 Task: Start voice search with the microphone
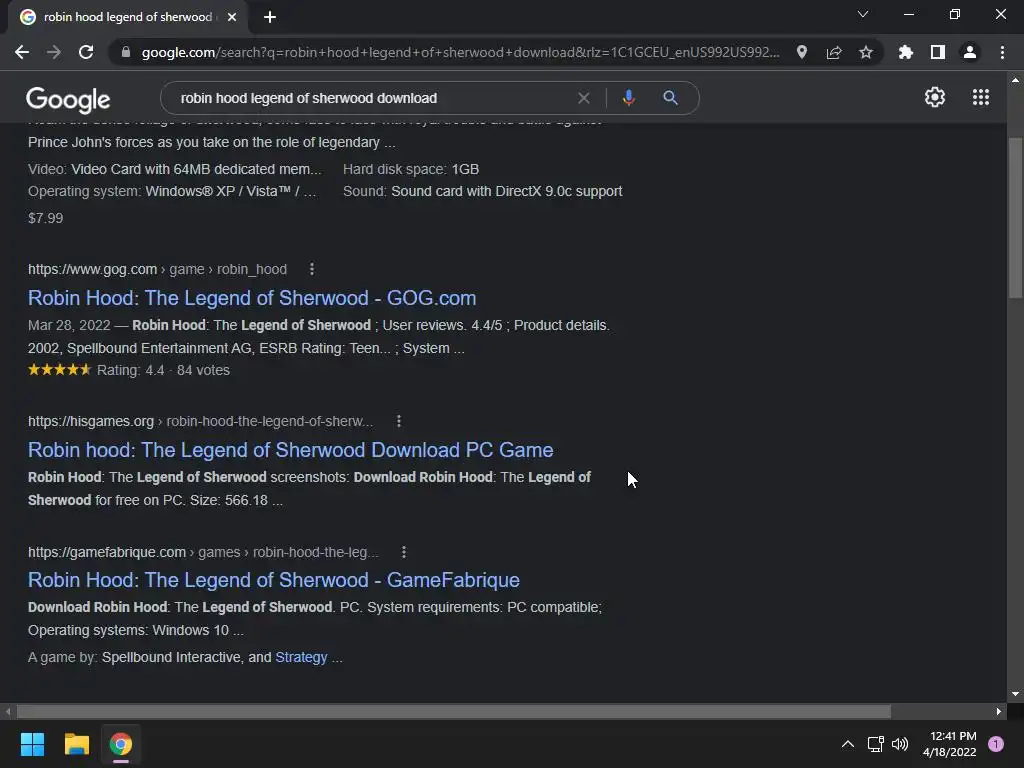coord(628,98)
